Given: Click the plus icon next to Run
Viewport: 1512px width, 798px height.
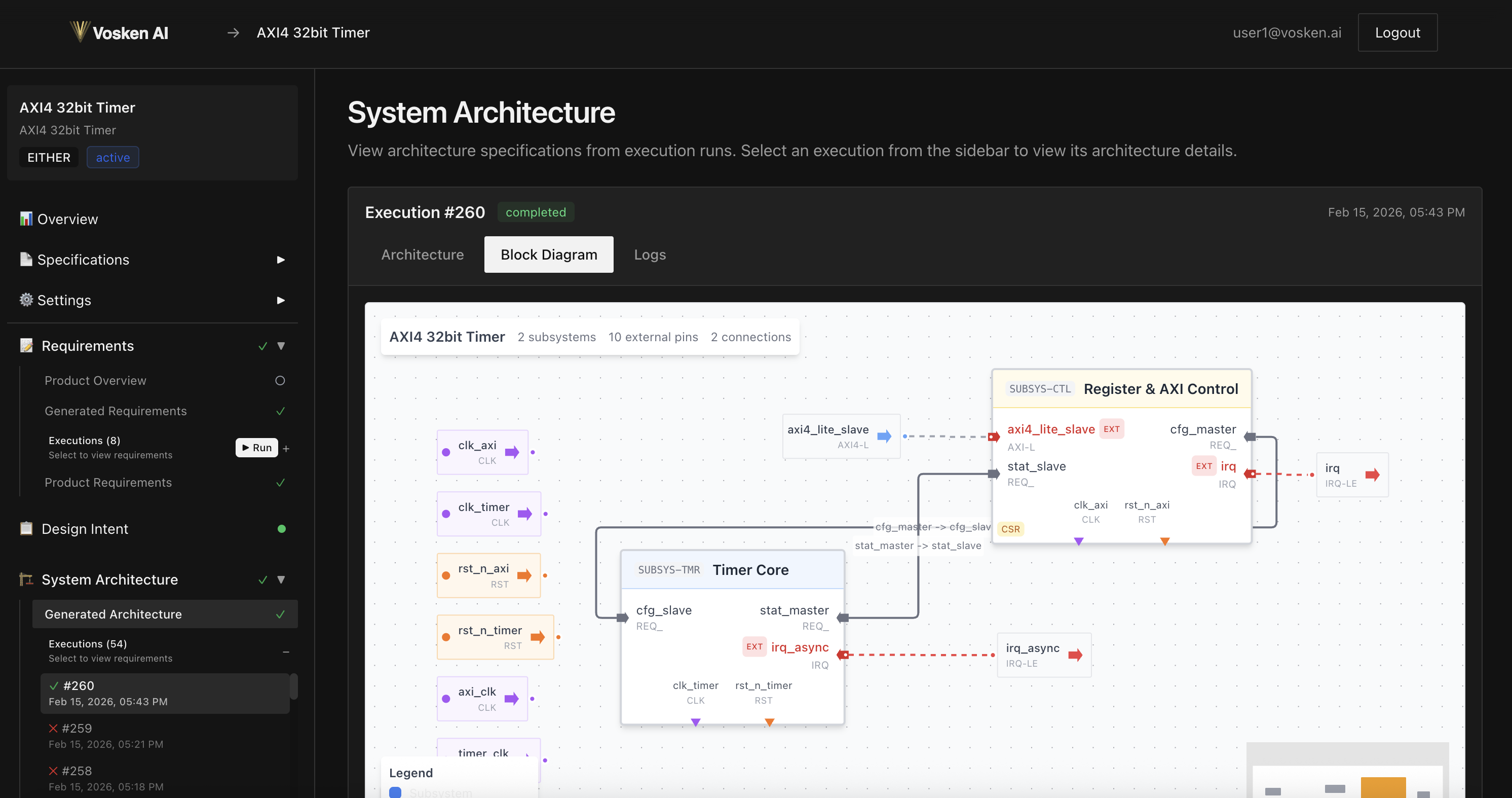Looking at the screenshot, I should [x=286, y=449].
